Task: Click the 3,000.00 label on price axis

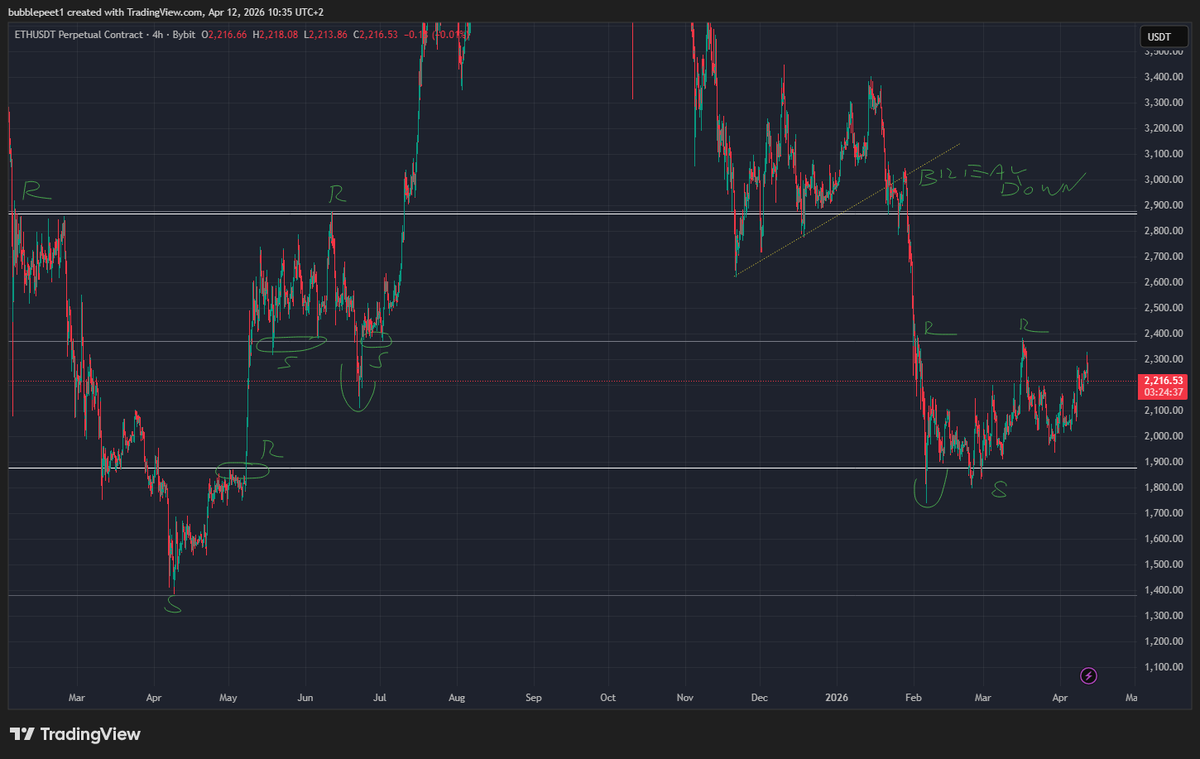Action: tap(1163, 179)
